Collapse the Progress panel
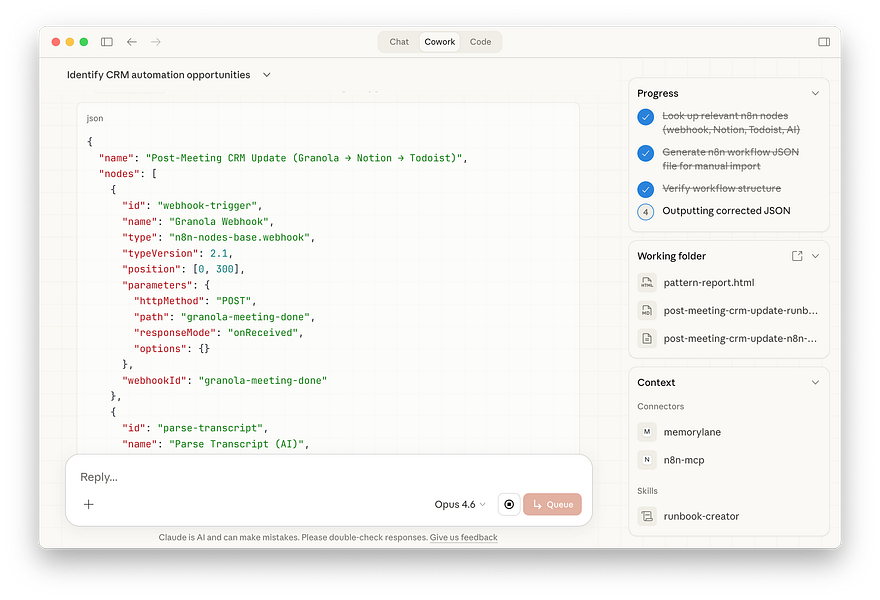This screenshot has height=600, width=880. click(815, 93)
